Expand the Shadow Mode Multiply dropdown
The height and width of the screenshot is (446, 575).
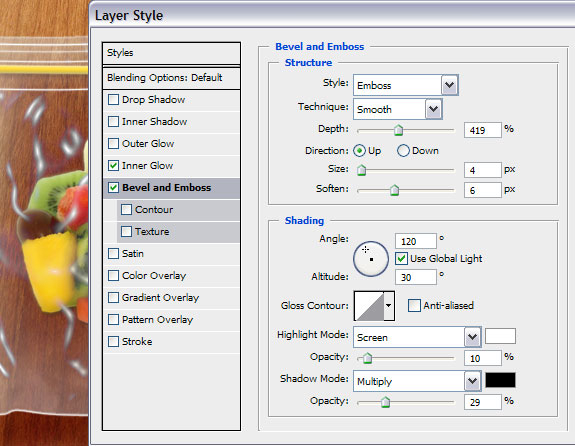[417, 381]
